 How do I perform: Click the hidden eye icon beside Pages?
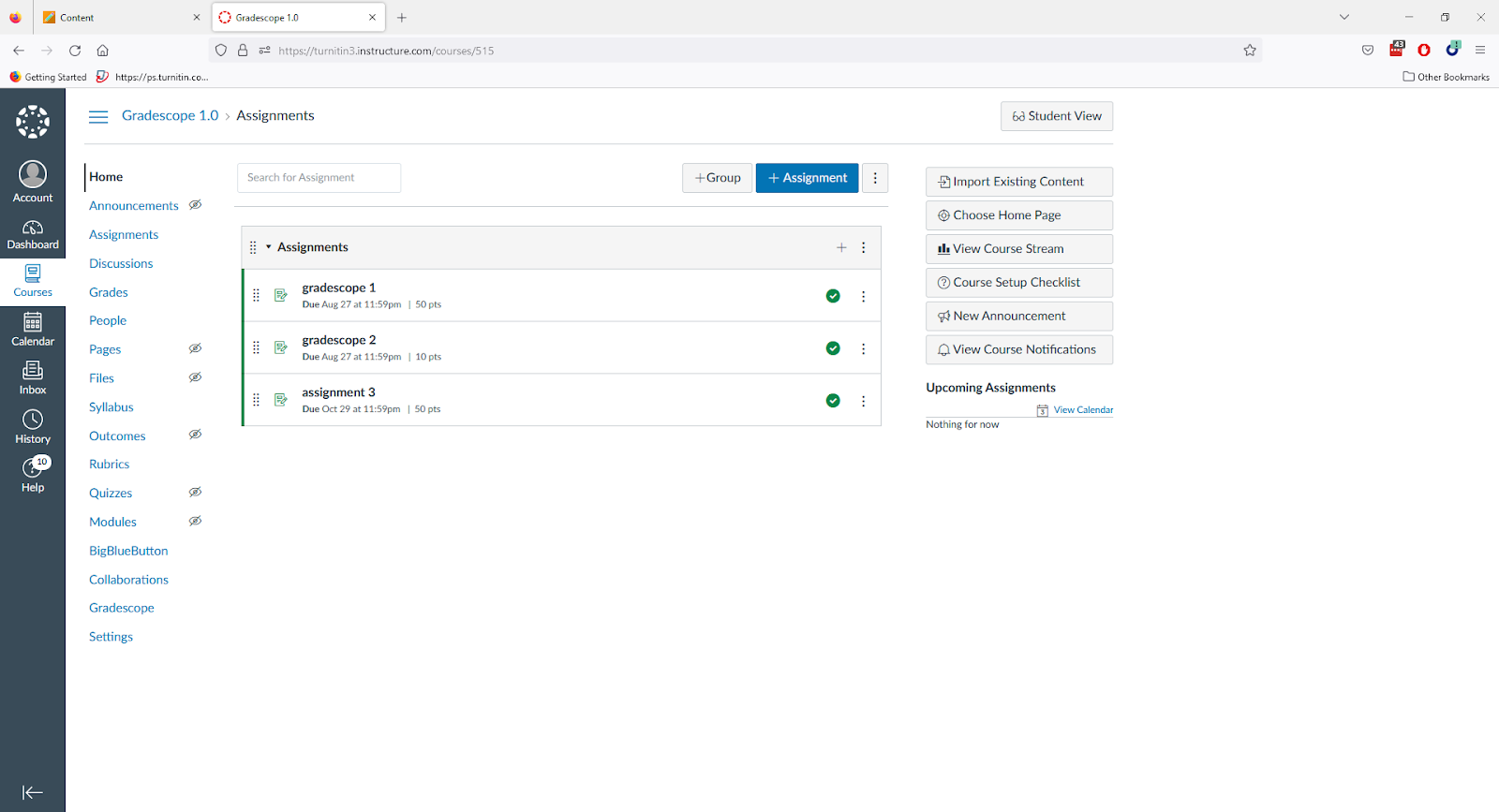(195, 348)
